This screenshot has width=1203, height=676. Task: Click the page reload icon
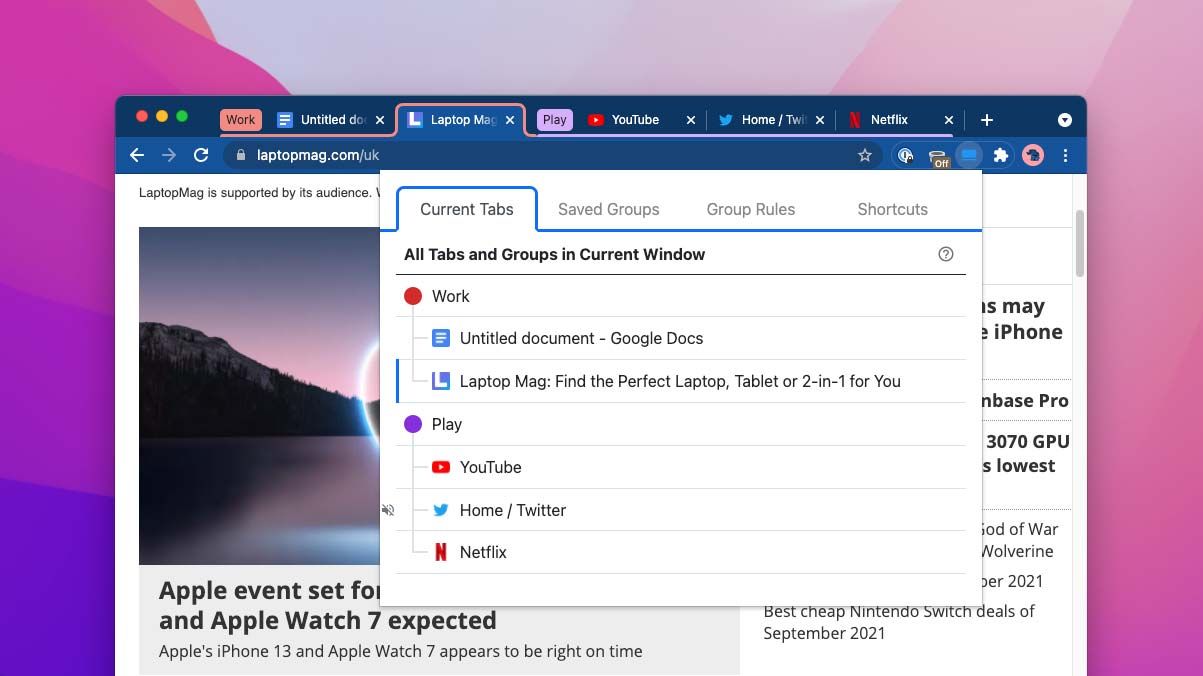coord(201,155)
